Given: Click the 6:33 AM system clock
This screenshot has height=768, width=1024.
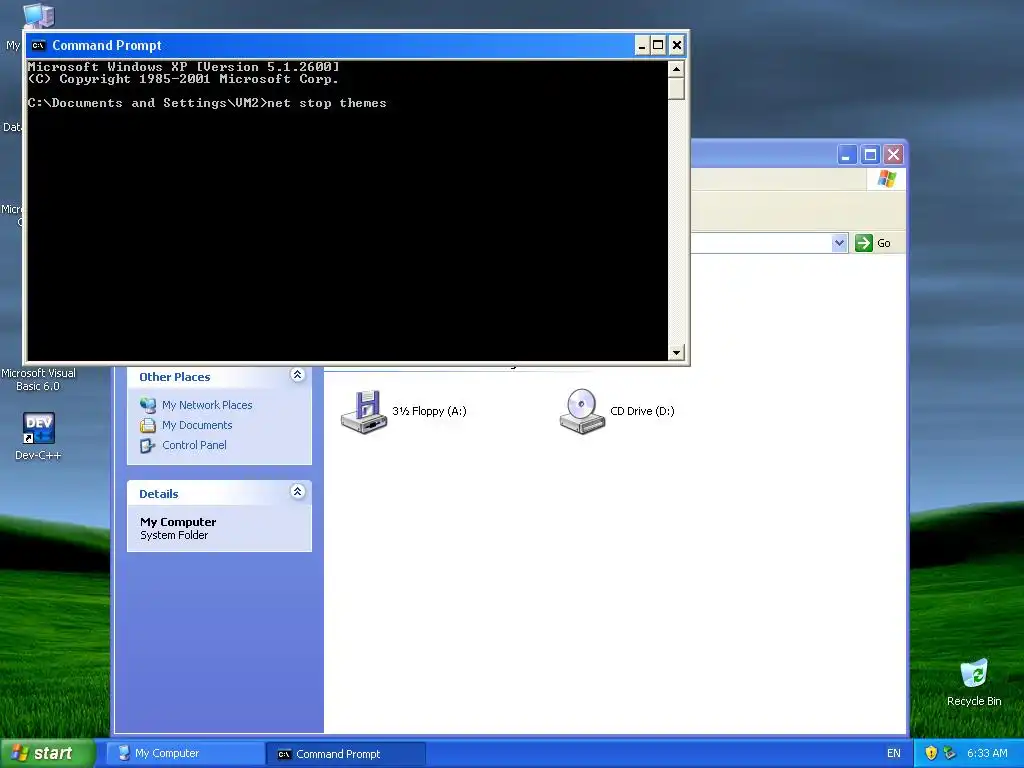Looking at the screenshot, I should [x=987, y=754].
